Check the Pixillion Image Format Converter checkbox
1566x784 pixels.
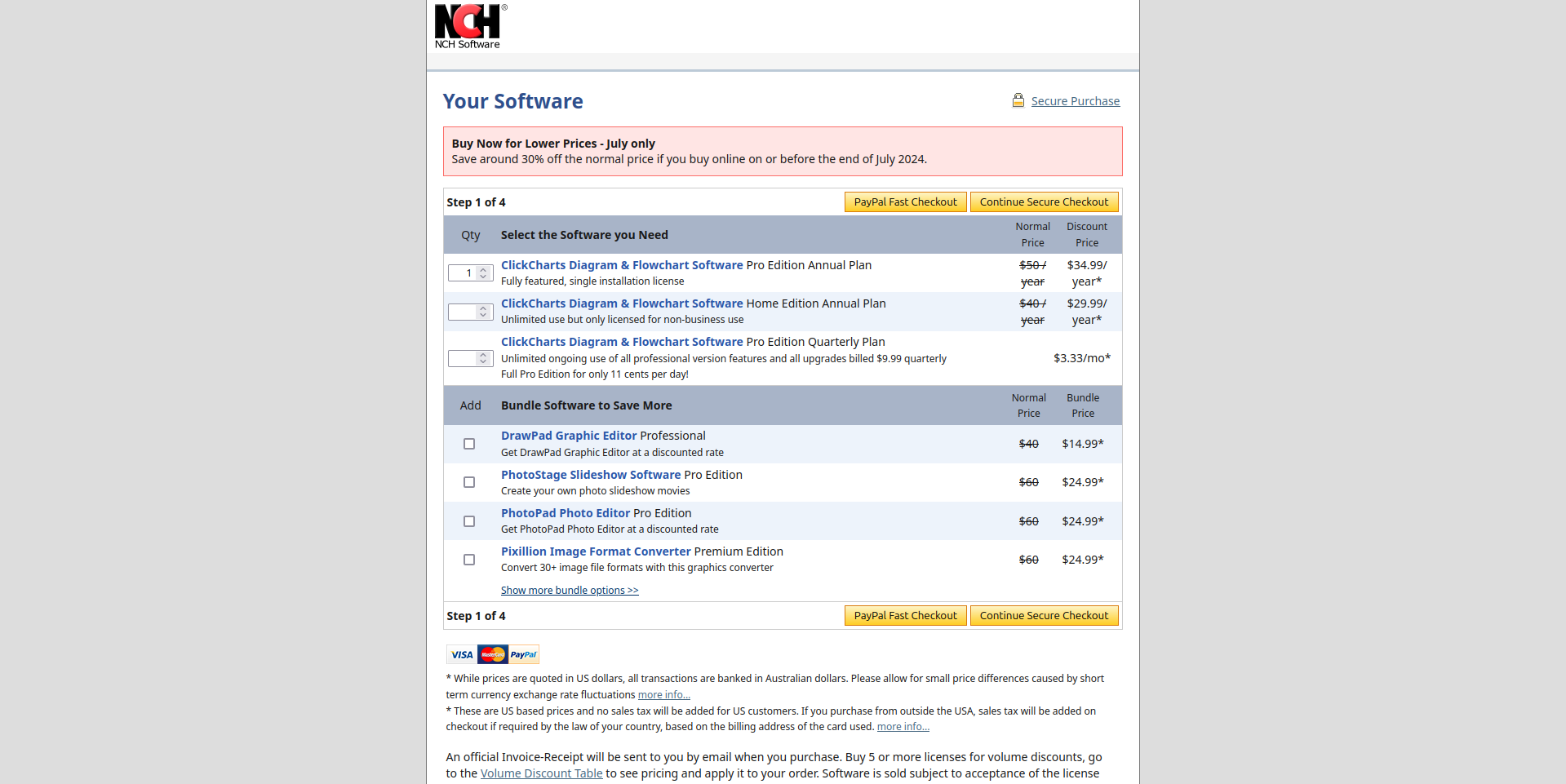click(469, 560)
